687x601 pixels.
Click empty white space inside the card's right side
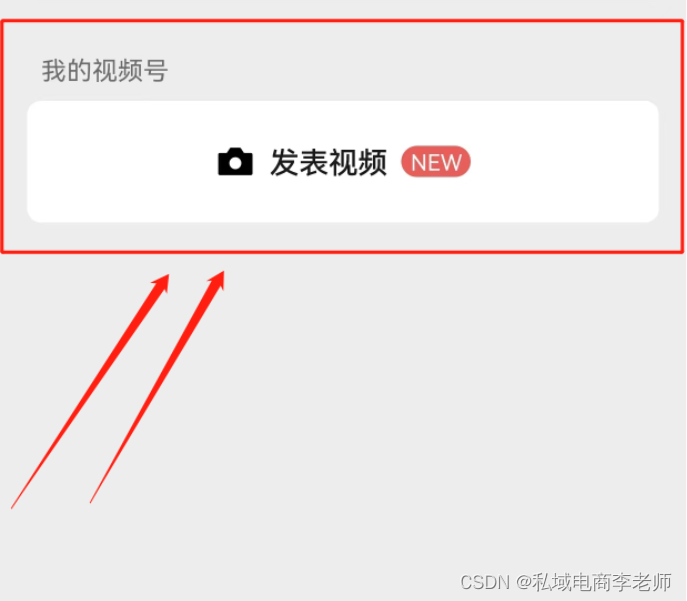click(565, 162)
